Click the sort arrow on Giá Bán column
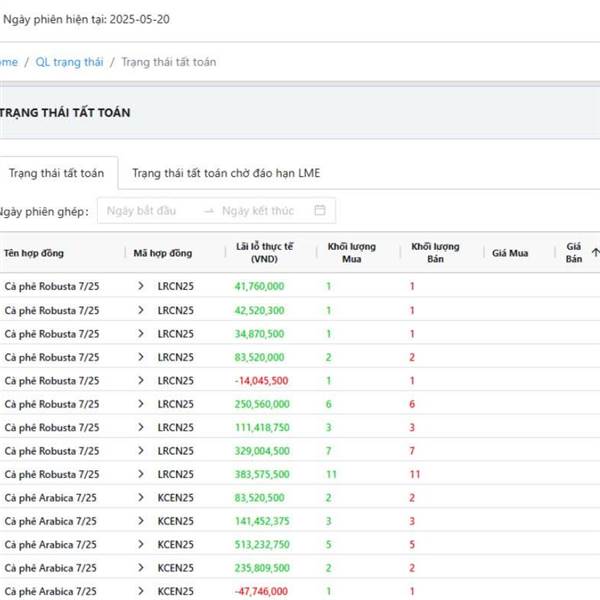 [595, 253]
